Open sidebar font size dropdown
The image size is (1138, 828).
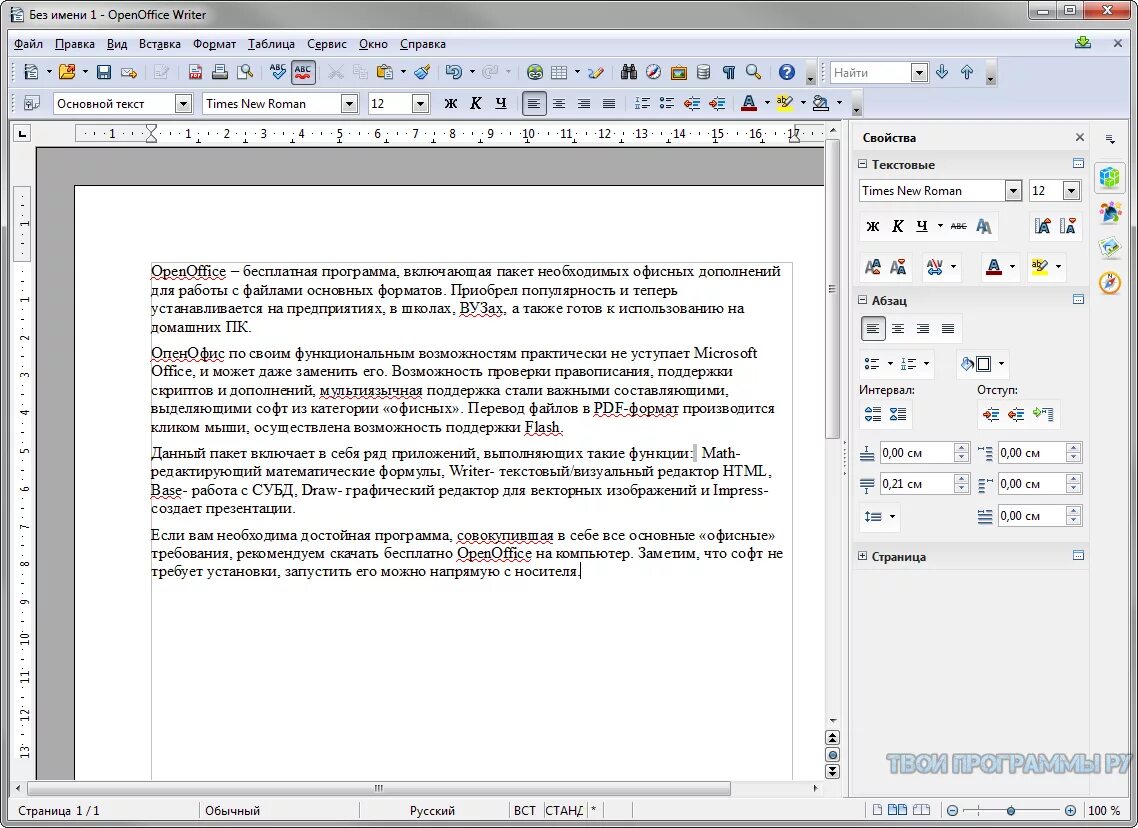pyautogui.click(x=1071, y=191)
